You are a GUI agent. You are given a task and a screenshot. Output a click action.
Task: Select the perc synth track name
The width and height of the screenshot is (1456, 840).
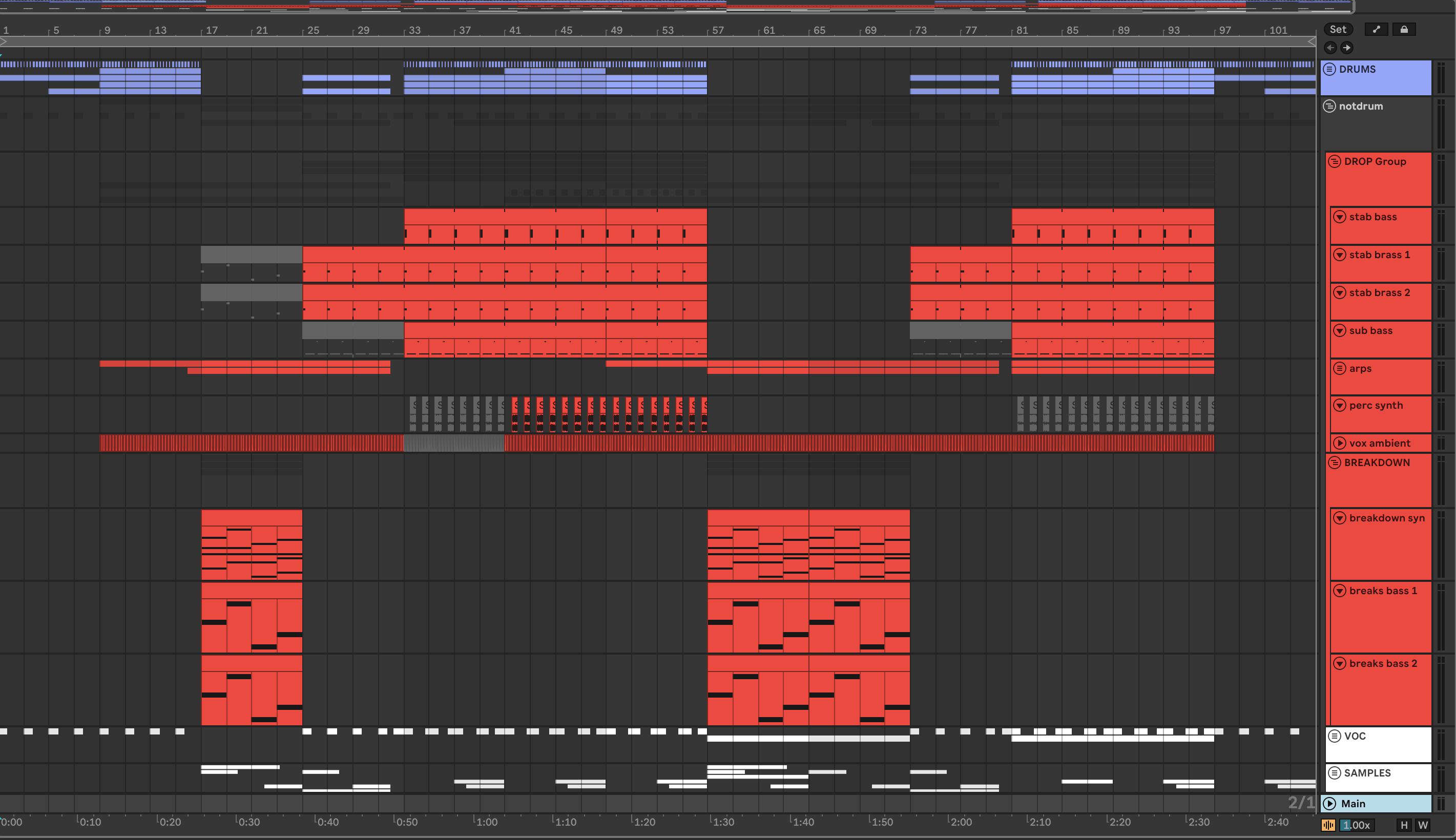click(x=1376, y=406)
